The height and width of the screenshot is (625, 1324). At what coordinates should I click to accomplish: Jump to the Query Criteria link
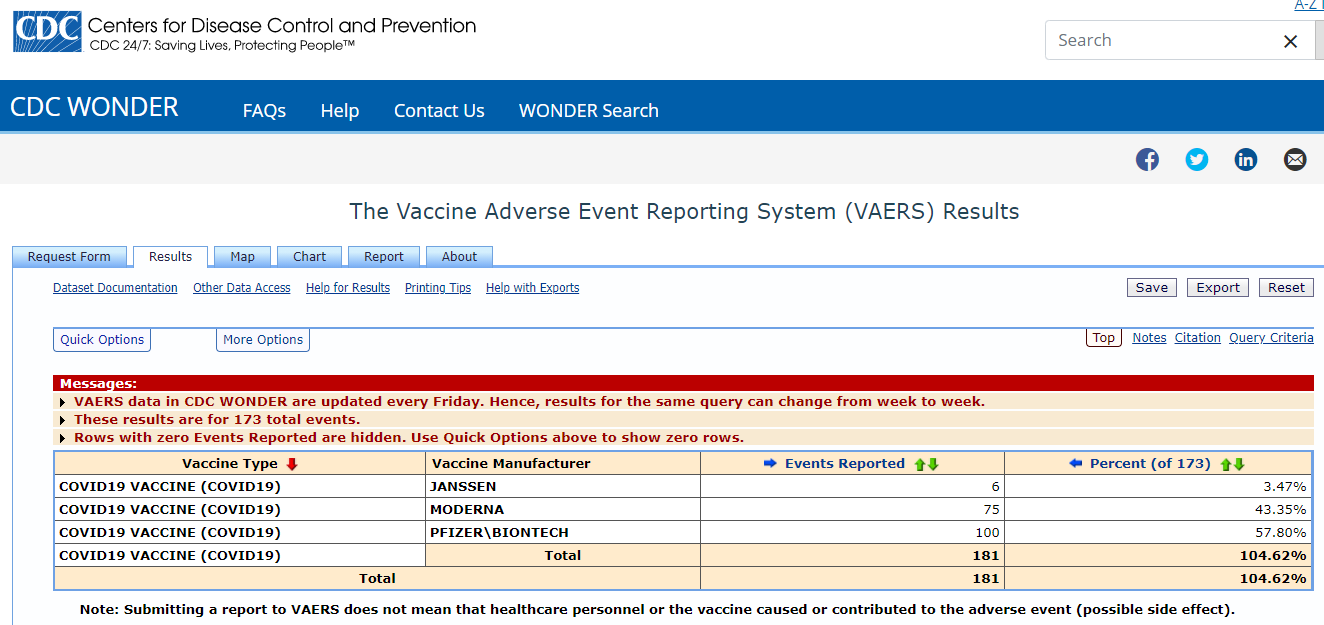pos(1271,338)
